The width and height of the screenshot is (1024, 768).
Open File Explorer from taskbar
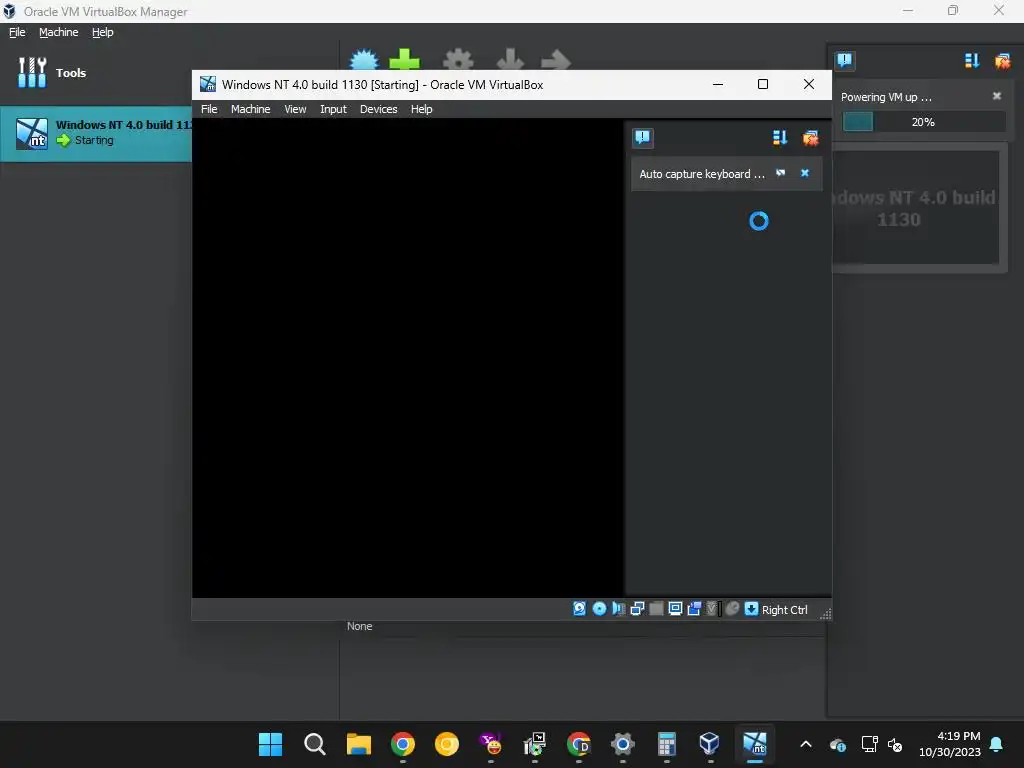(359, 744)
